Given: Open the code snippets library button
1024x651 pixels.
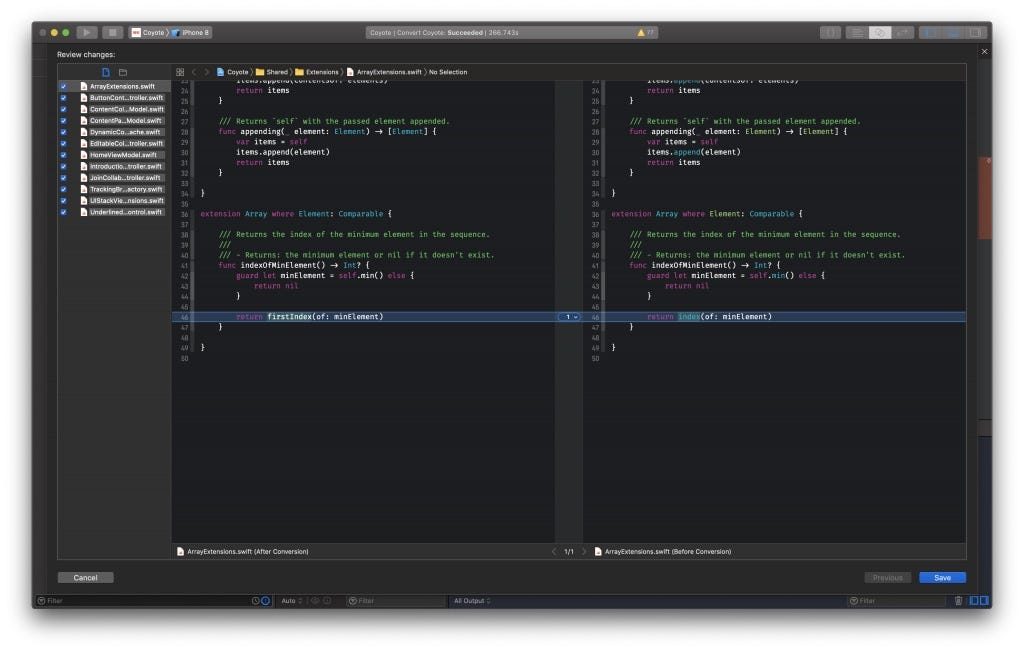Looking at the screenshot, I should click(830, 32).
